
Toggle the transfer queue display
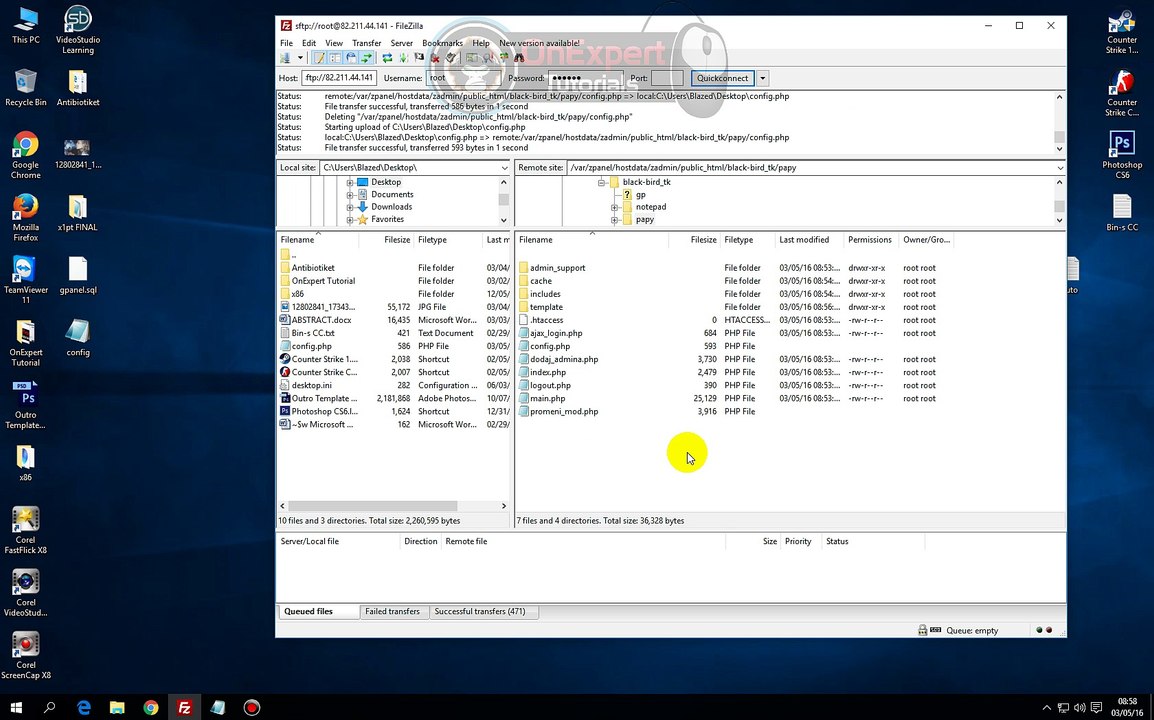point(367,57)
